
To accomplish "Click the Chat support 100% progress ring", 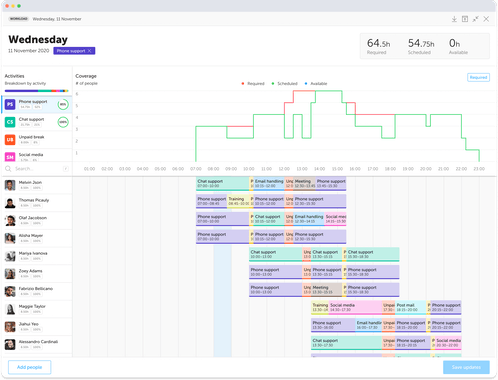I will (x=63, y=122).
